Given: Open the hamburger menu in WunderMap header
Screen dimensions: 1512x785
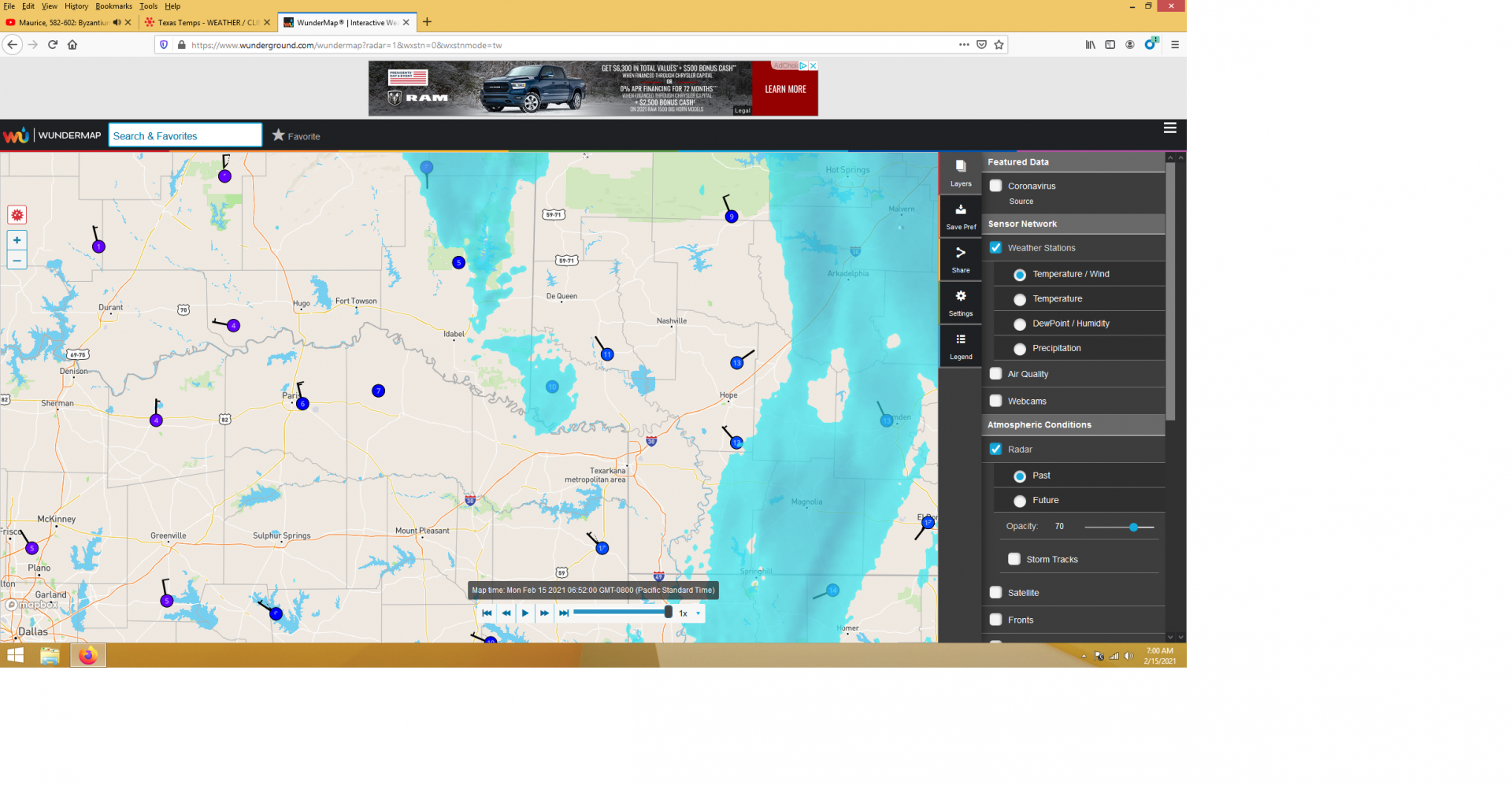Looking at the screenshot, I should (x=1169, y=128).
